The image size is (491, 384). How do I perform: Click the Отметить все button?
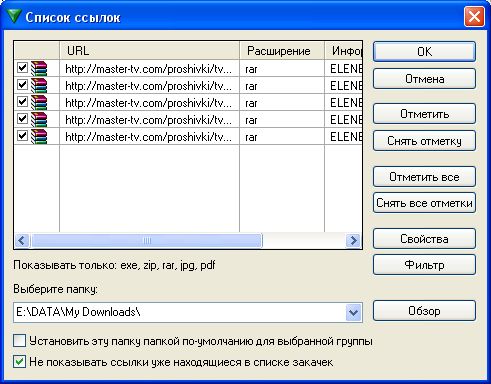pos(424,177)
